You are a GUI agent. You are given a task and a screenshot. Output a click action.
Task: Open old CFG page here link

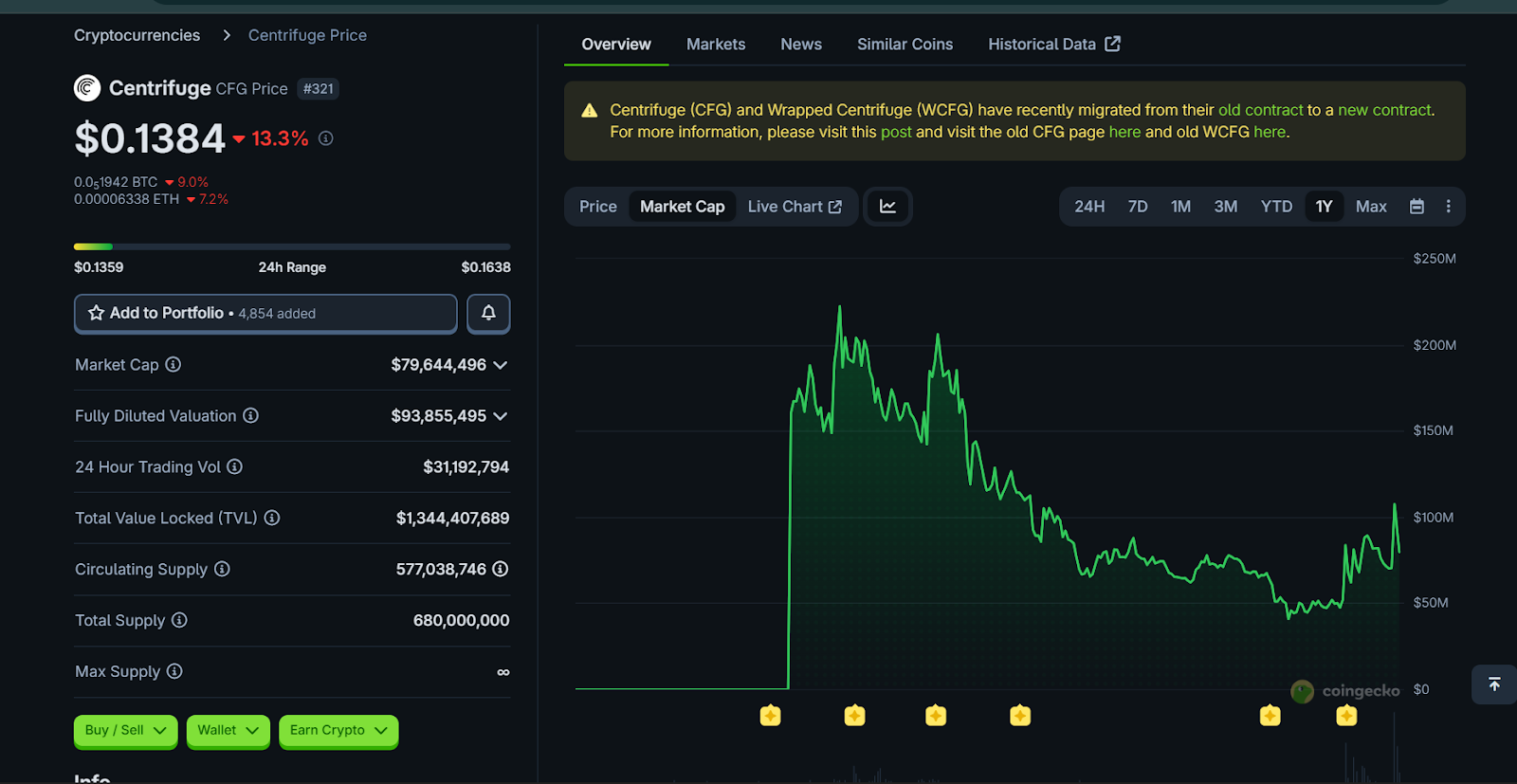coord(1124,132)
